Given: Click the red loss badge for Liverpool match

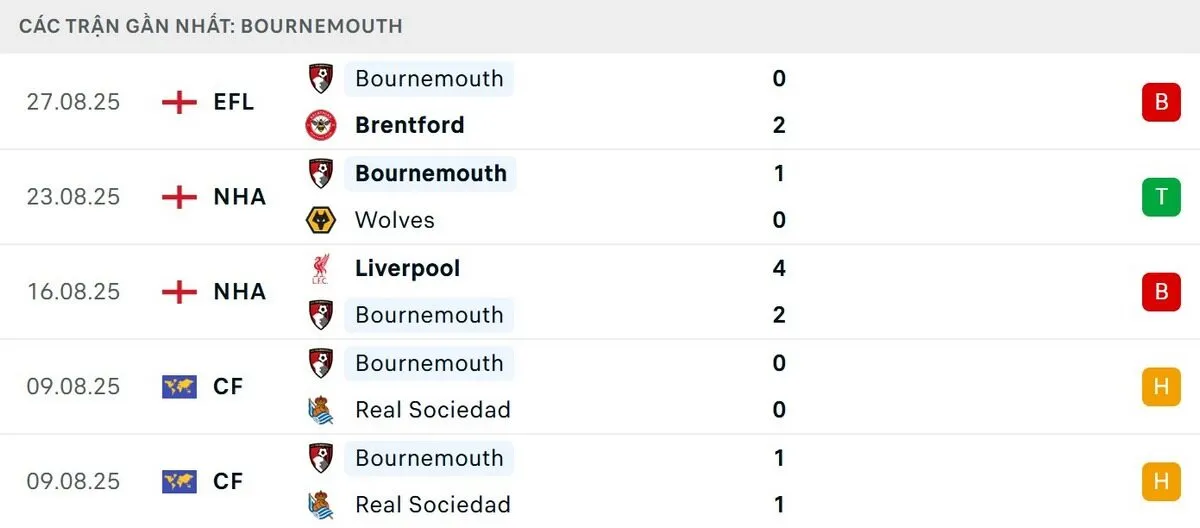Looking at the screenshot, I should 1161,291.
